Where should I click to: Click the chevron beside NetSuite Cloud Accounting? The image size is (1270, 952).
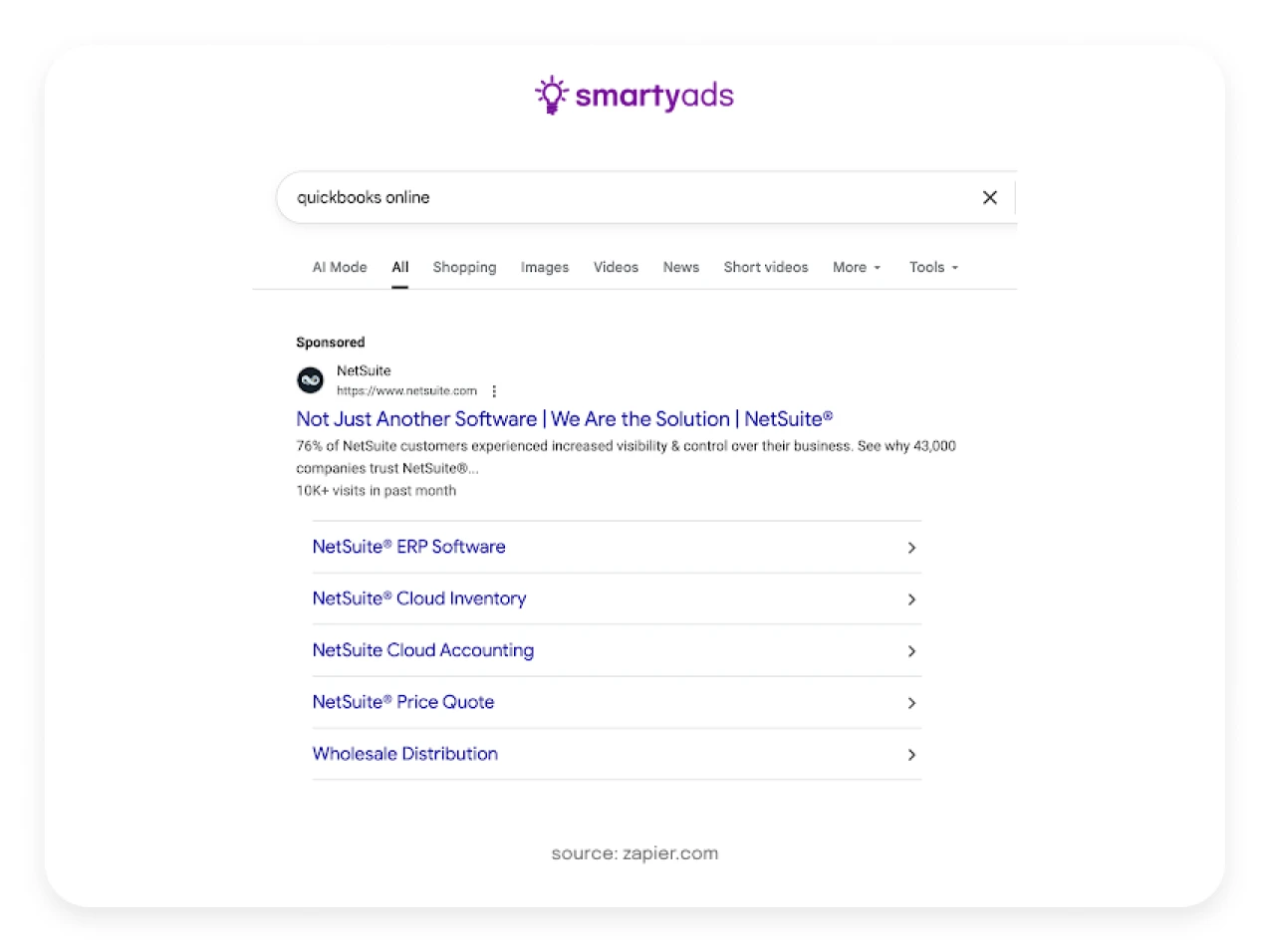[x=911, y=651]
